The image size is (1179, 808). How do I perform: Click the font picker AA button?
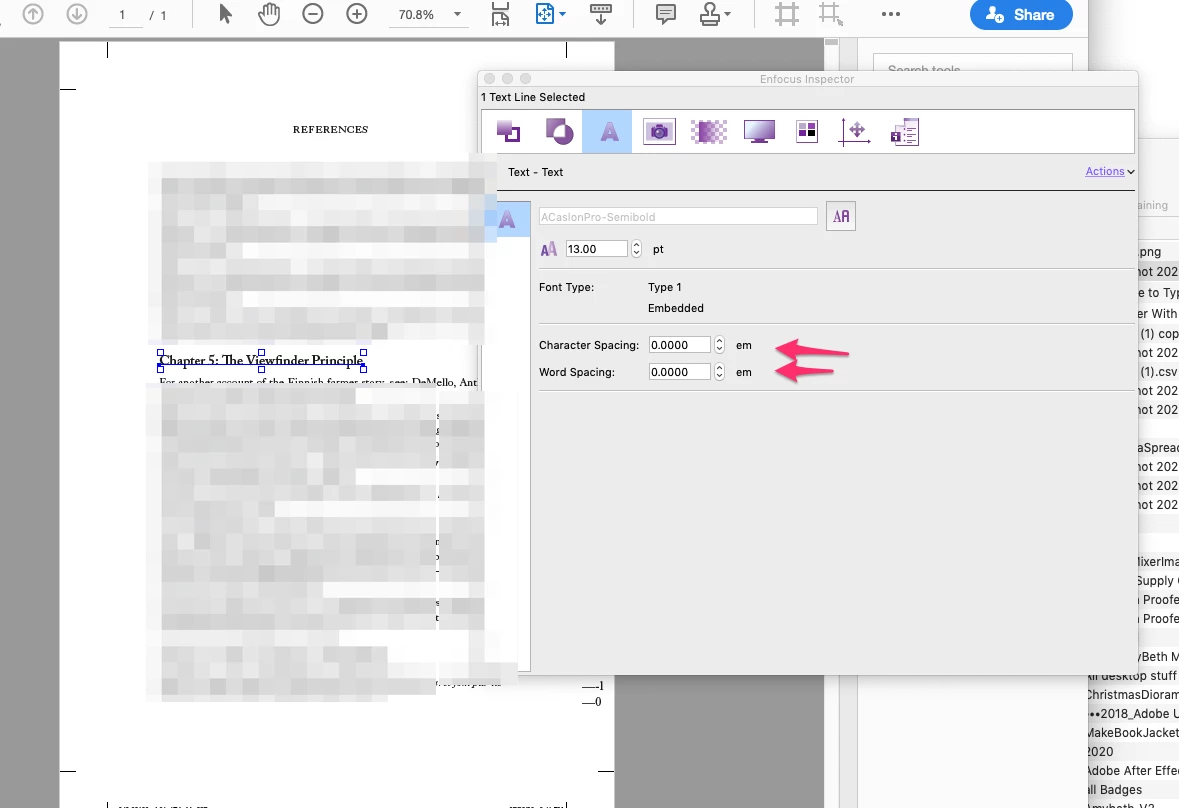(x=841, y=216)
